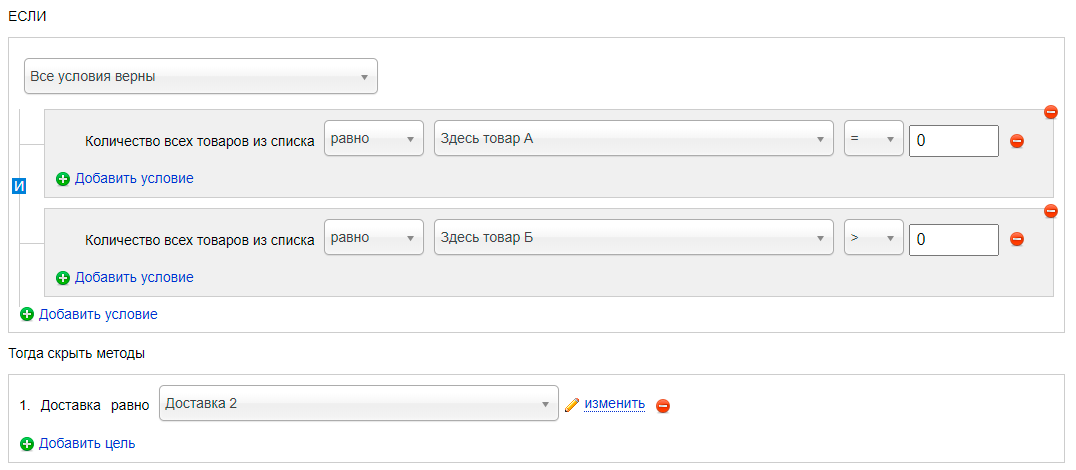Open the 'Здесь товар Б' product list dropdown
Screen dimensions: 1076x470
(633, 237)
